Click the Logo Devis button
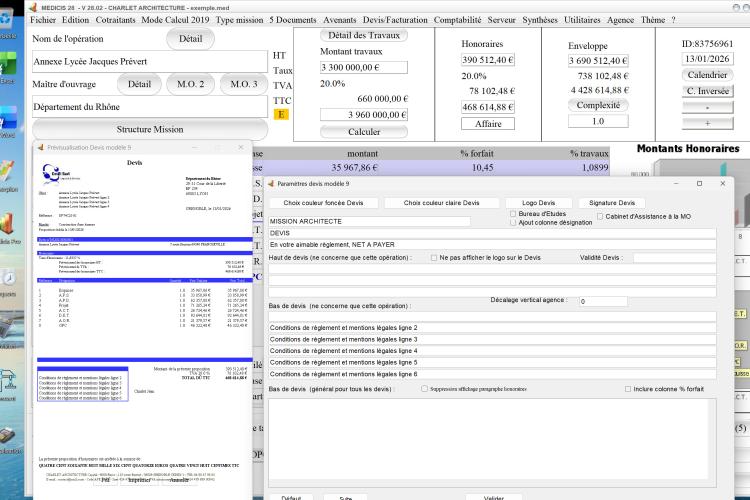750x500 pixels. pos(539,203)
